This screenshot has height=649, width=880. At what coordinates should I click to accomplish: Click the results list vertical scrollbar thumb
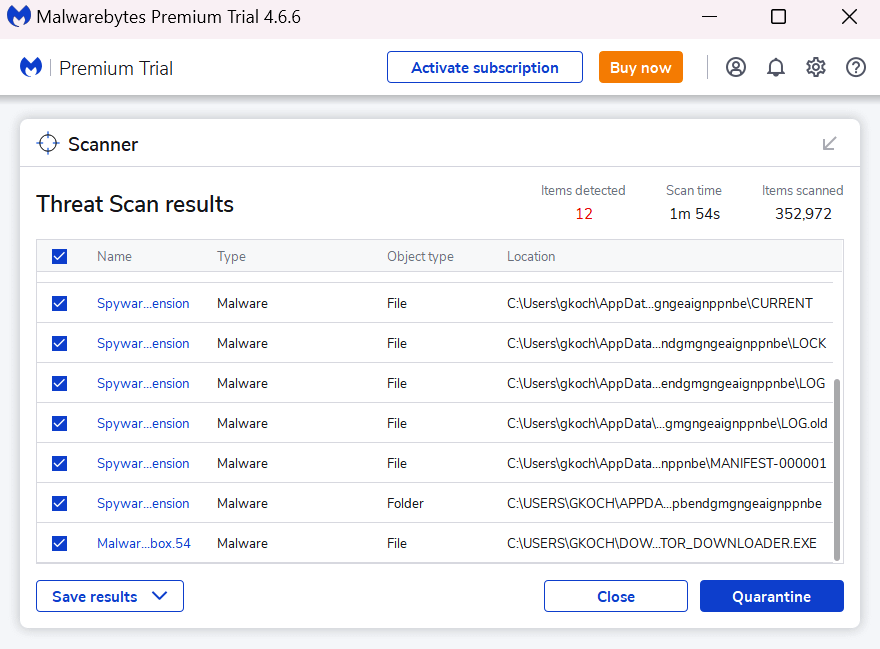point(837,469)
